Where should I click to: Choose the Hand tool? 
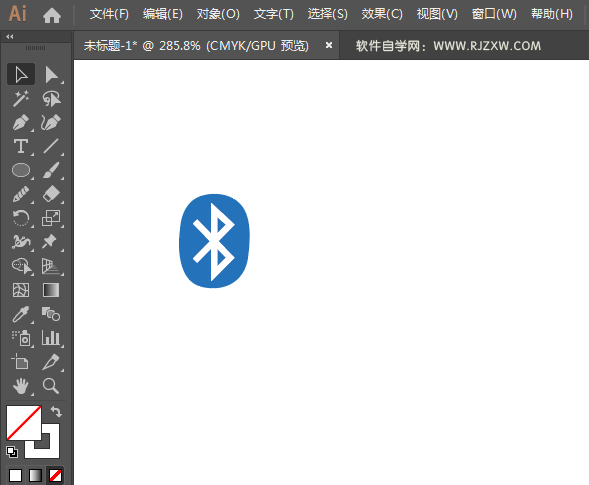pos(21,386)
